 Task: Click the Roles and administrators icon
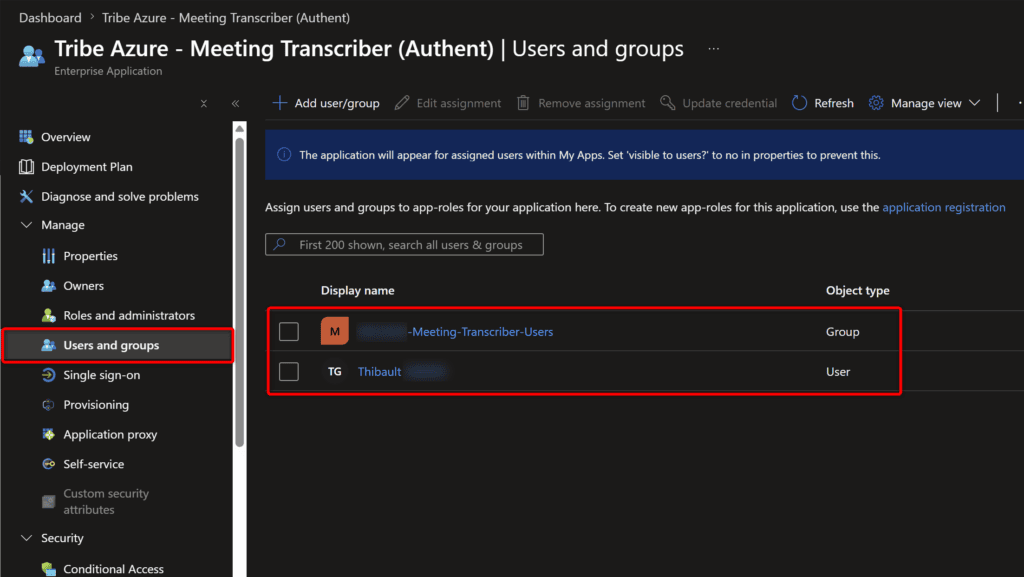click(x=48, y=315)
